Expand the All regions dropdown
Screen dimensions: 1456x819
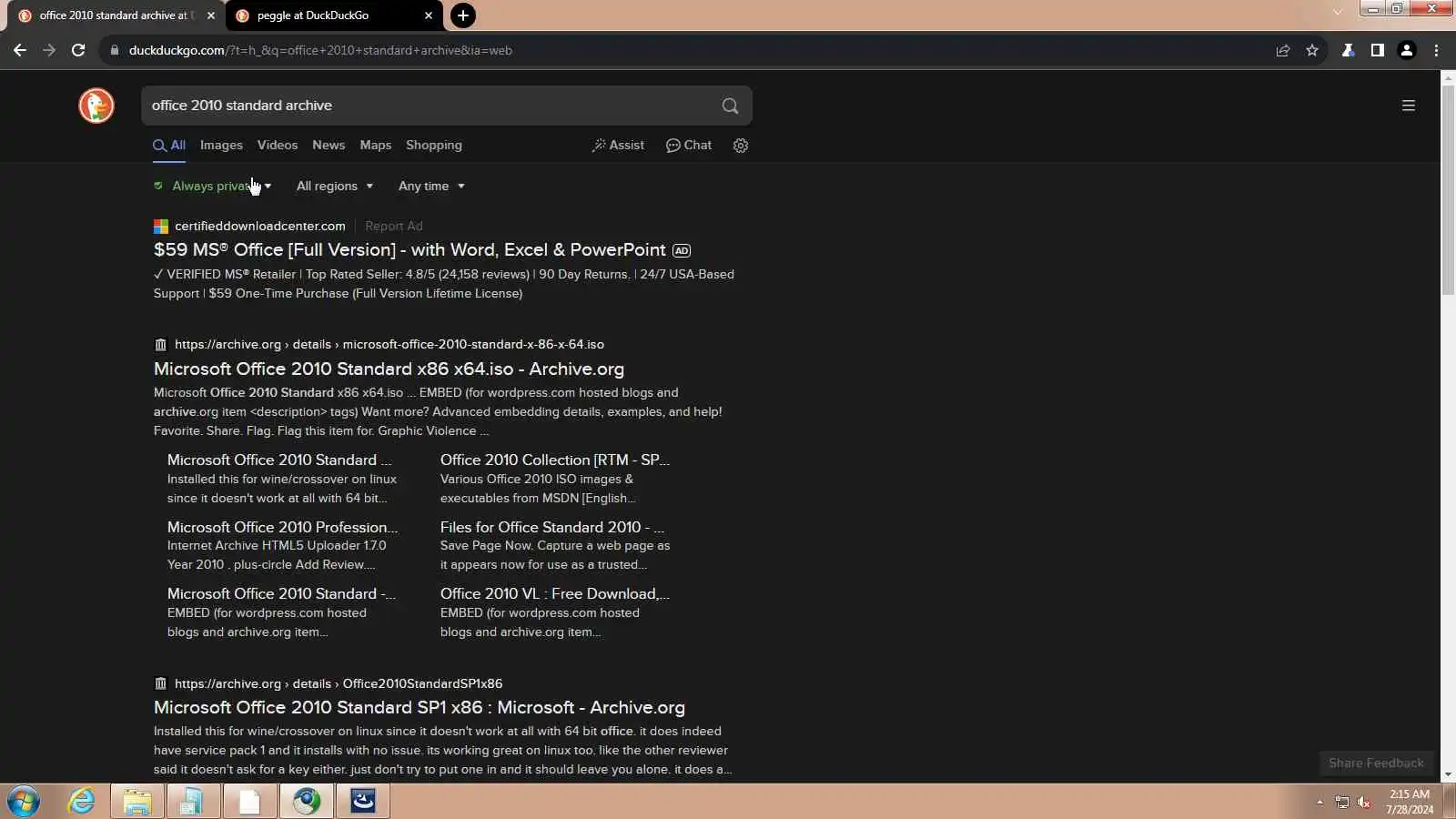[335, 186]
